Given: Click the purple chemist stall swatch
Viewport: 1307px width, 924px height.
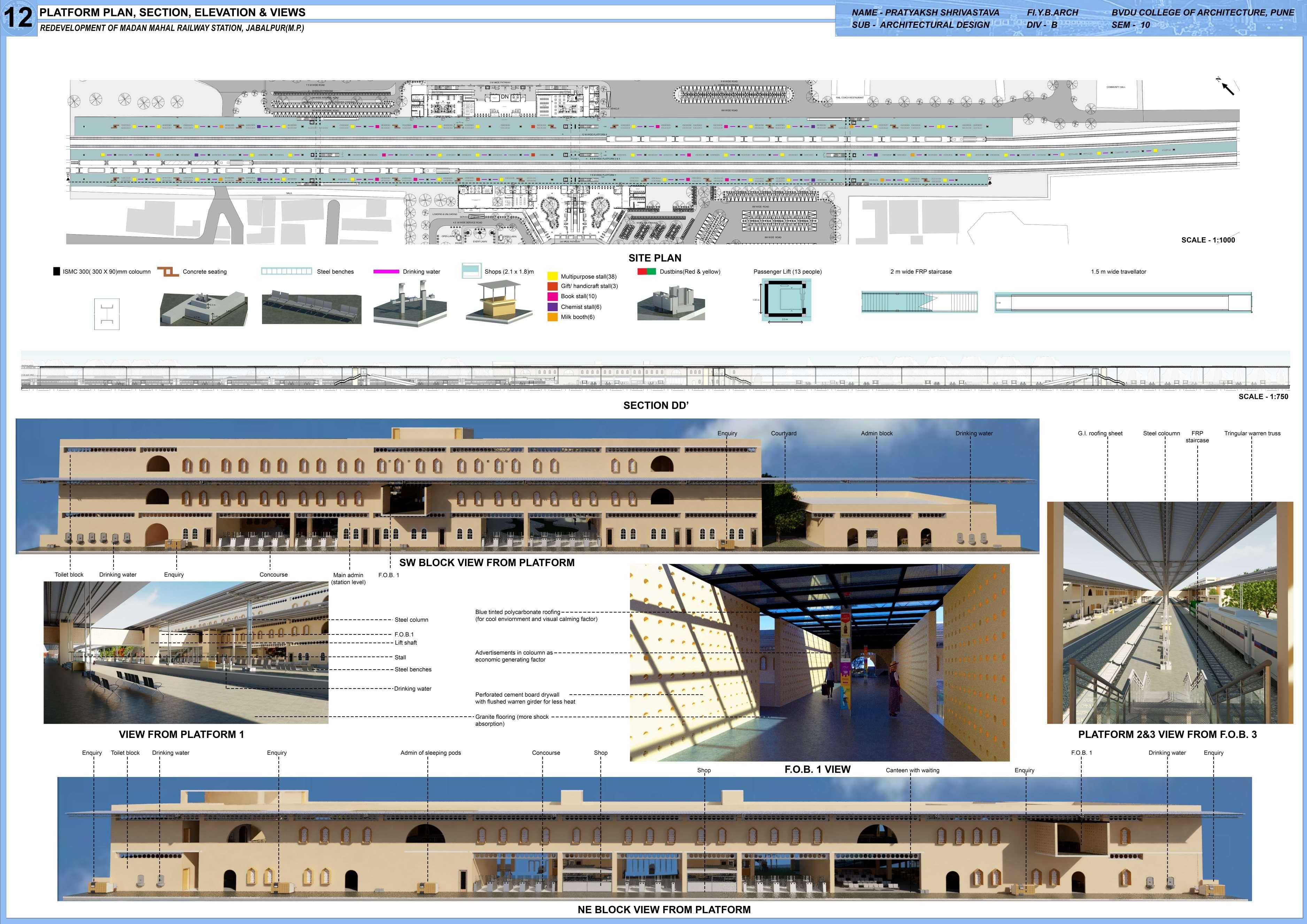Looking at the screenshot, I should pos(552,307).
